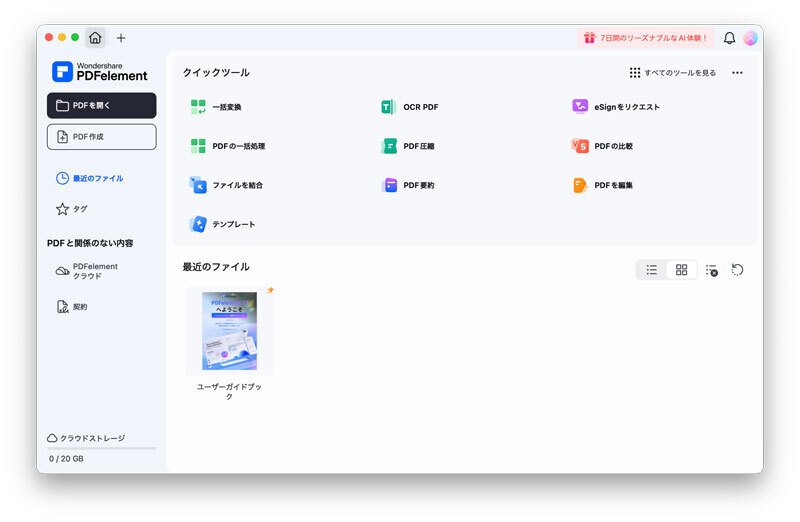Launch the PDFを編集 edit tool

[x=602, y=185]
